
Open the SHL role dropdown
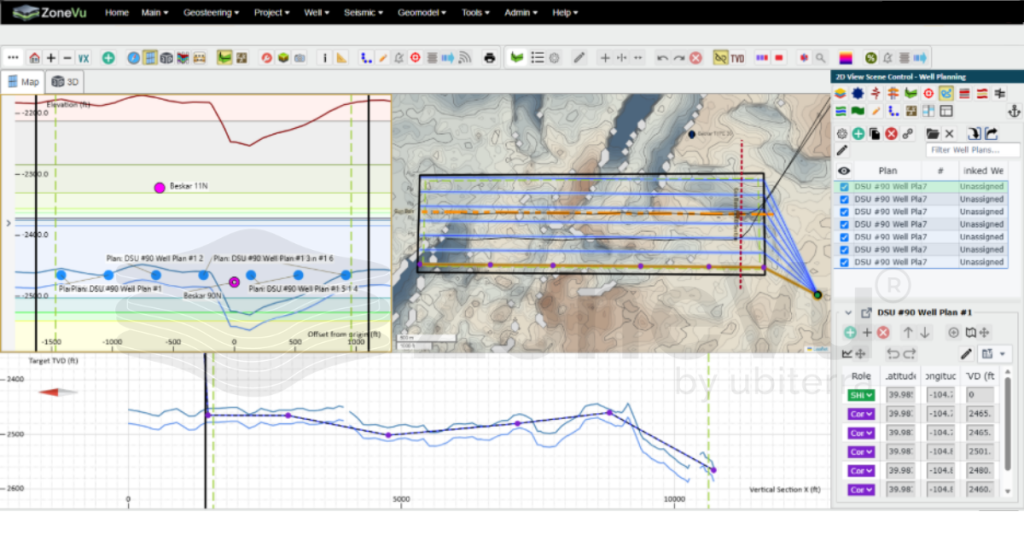pos(861,395)
